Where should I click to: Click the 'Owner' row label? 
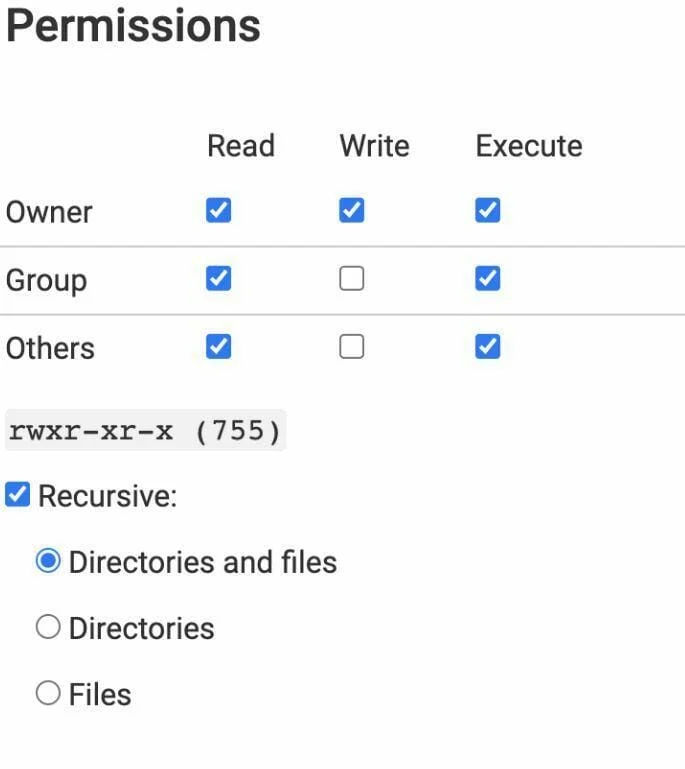tap(49, 212)
